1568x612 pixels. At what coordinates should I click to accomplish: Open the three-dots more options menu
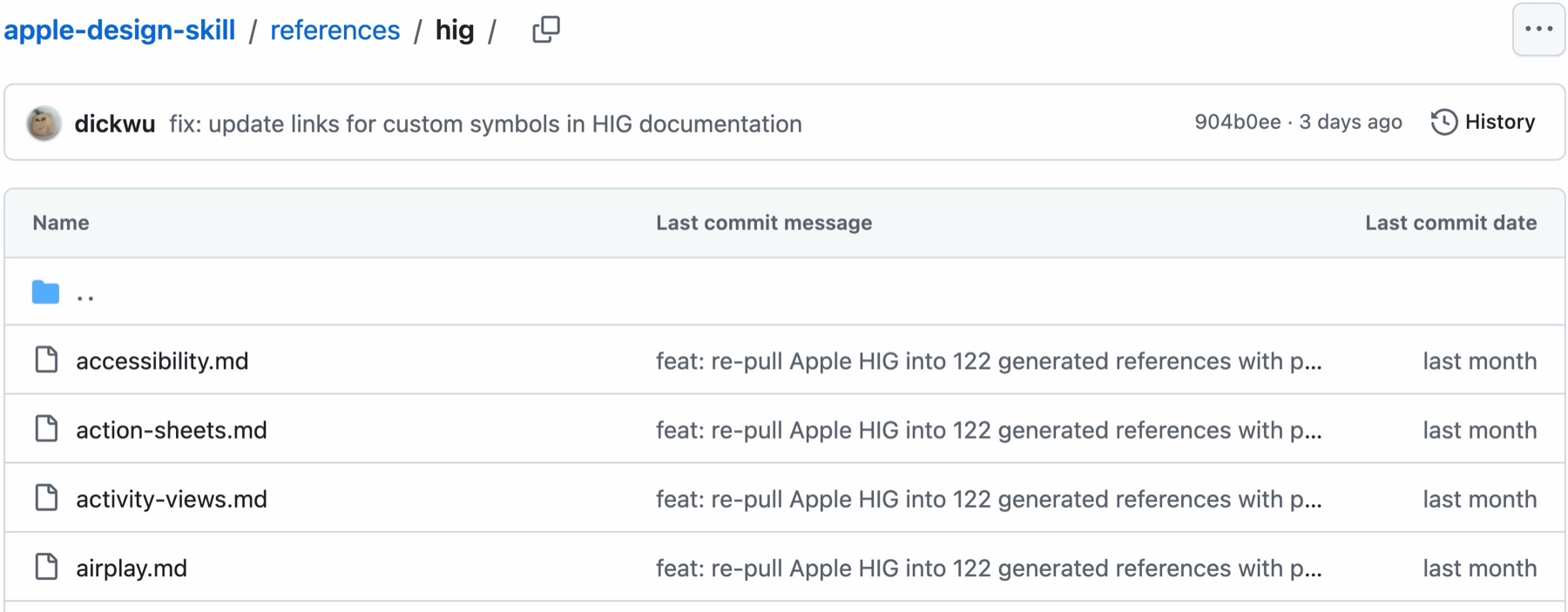click(1538, 30)
